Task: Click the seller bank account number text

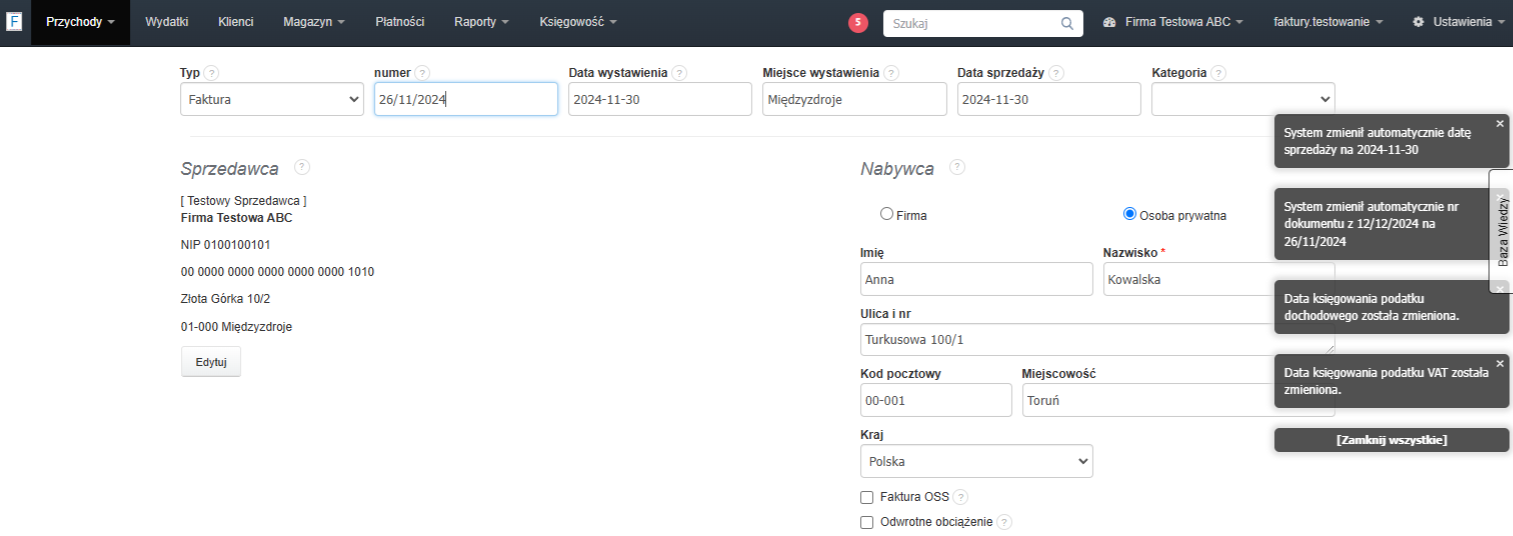Action: (278, 272)
